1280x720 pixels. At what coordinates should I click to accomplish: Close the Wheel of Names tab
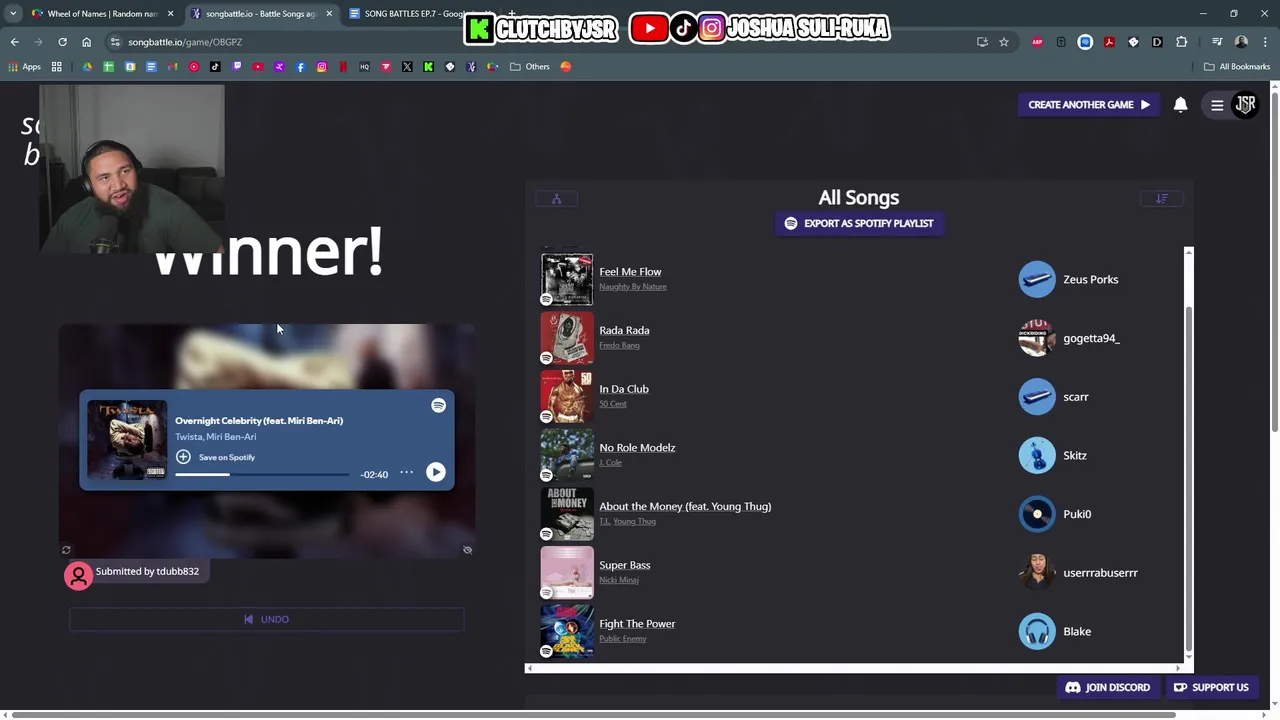click(170, 14)
